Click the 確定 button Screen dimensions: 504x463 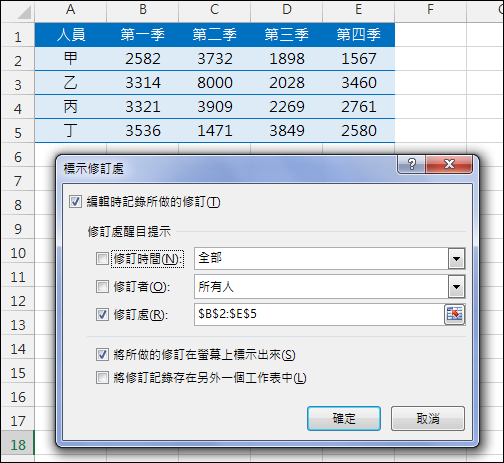pyautogui.click(x=344, y=418)
